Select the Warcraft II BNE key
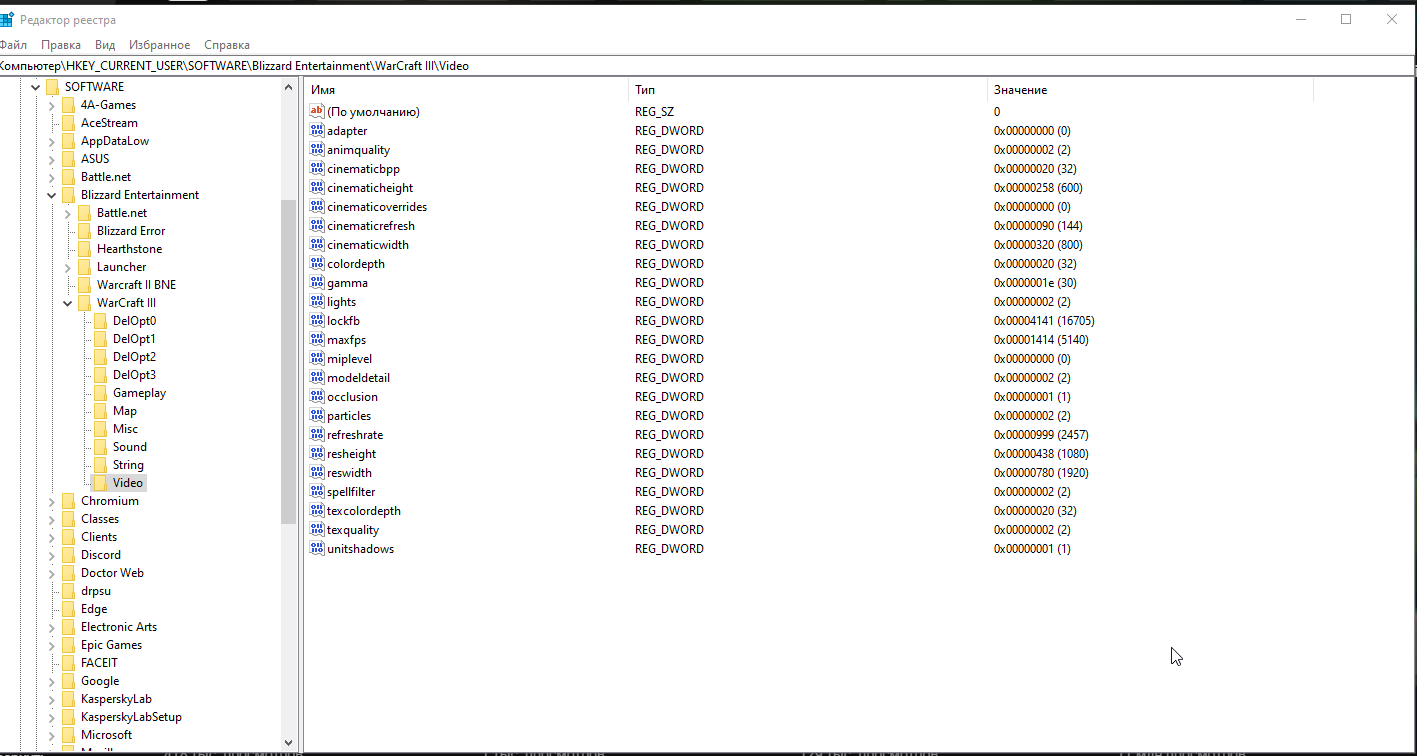 (136, 285)
